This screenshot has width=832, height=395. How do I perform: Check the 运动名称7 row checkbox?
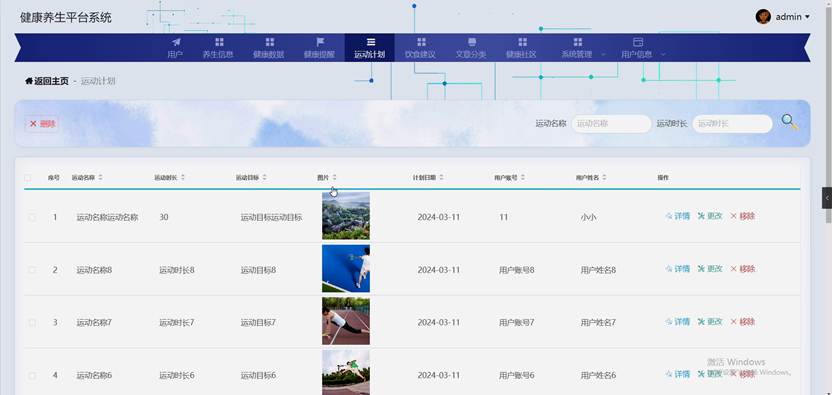32,322
